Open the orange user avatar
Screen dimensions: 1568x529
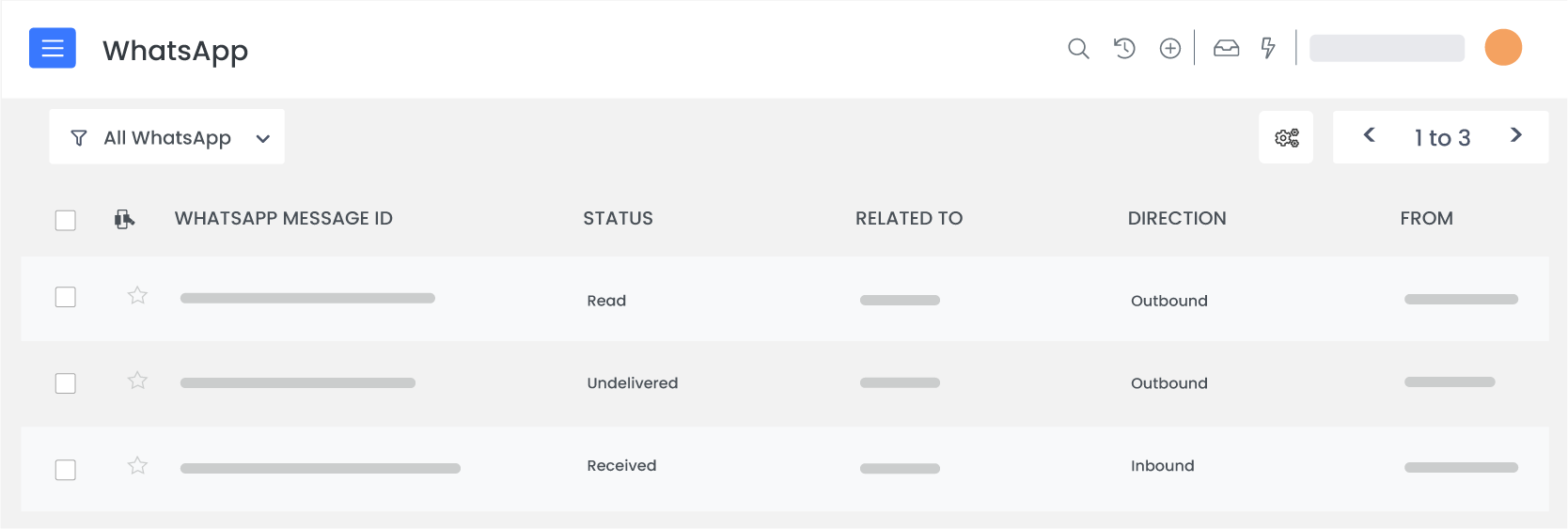[x=1503, y=48]
